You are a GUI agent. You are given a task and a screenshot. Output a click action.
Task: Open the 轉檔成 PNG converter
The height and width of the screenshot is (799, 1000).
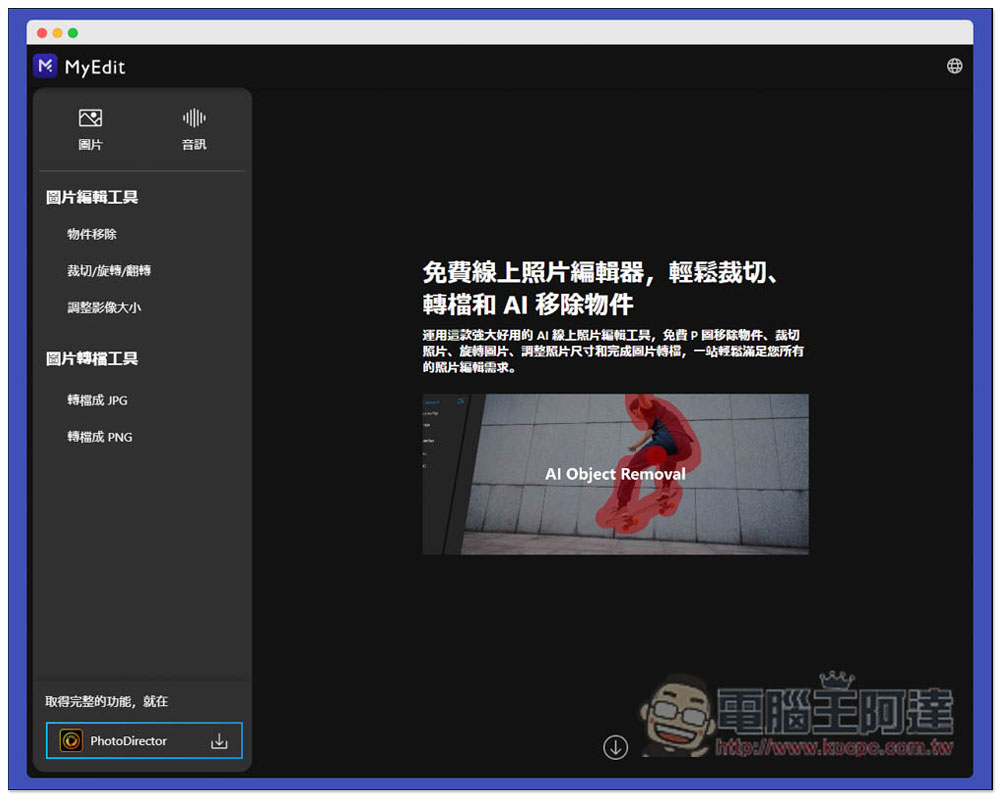pyautogui.click(x=99, y=437)
